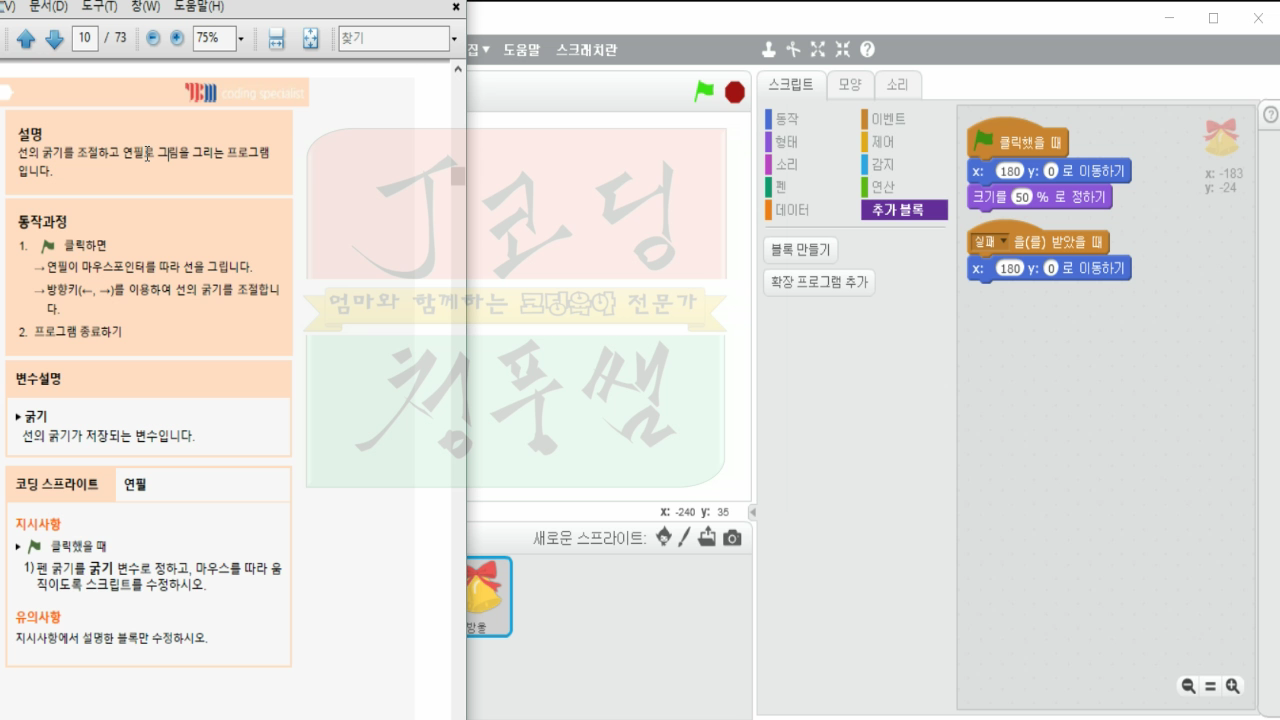
Task: Click the grow sprite tool icon
Action: coord(819,48)
